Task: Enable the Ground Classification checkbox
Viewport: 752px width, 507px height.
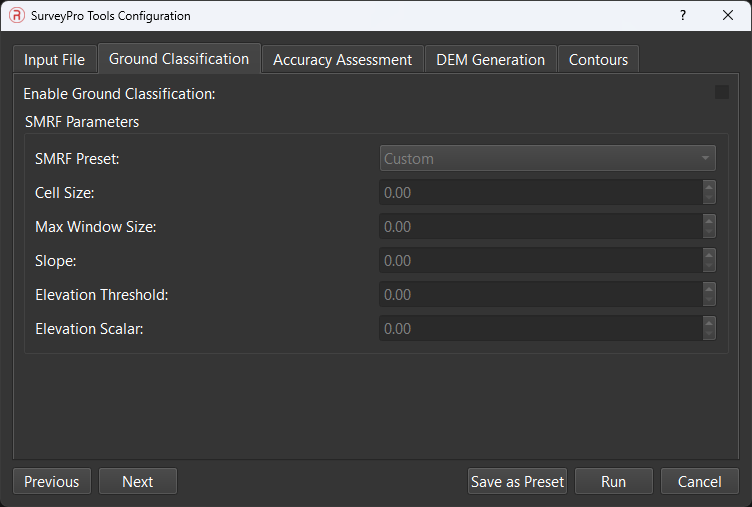Action: [x=722, y=93]
